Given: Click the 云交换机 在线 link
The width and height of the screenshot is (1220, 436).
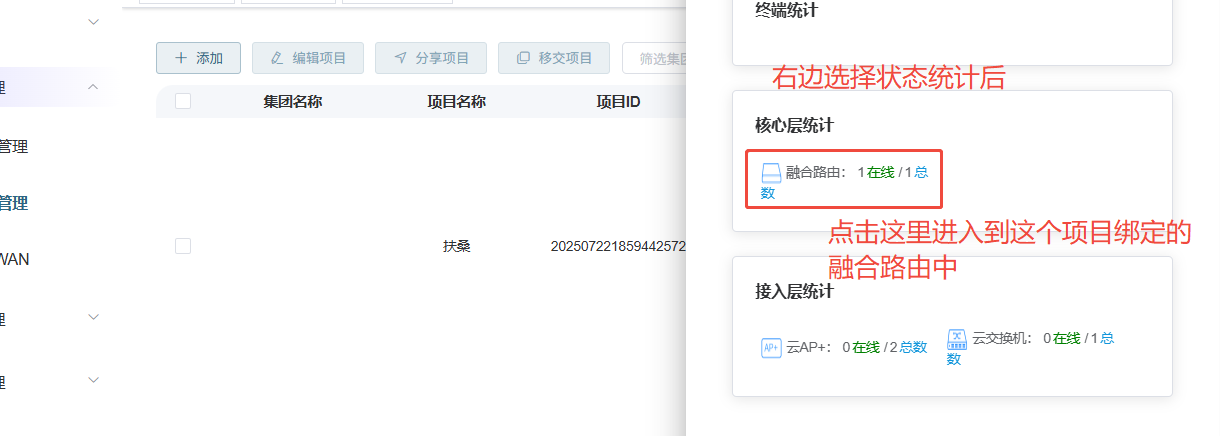Looking at the screenshot, I should [x=1066, y=338].
